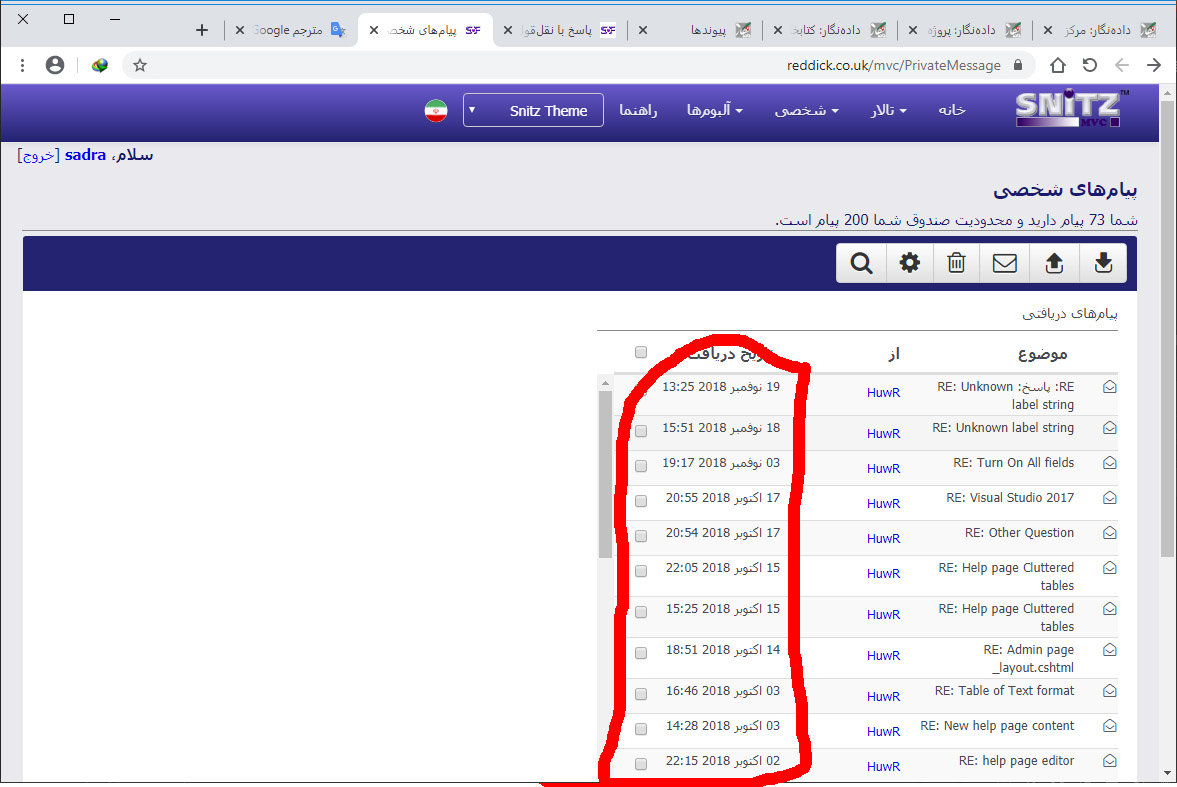Open the Snitz Theme dropdown

(533, 111)
